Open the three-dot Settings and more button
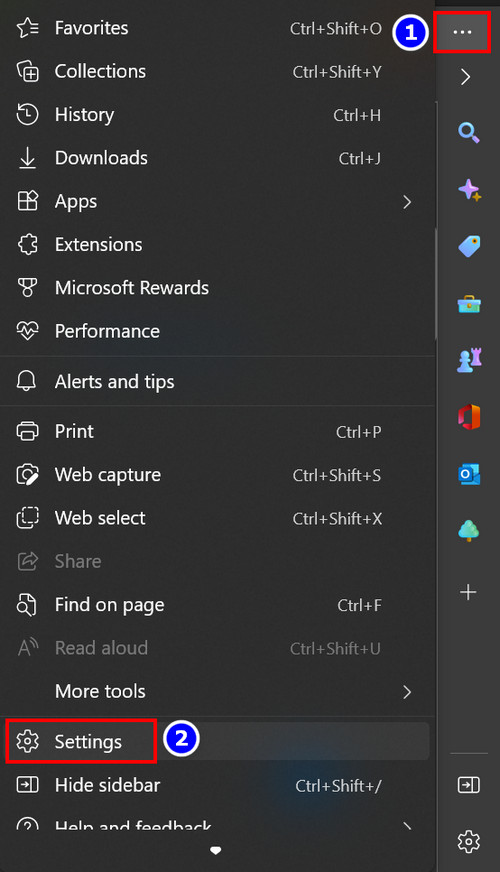 point(462,32)
